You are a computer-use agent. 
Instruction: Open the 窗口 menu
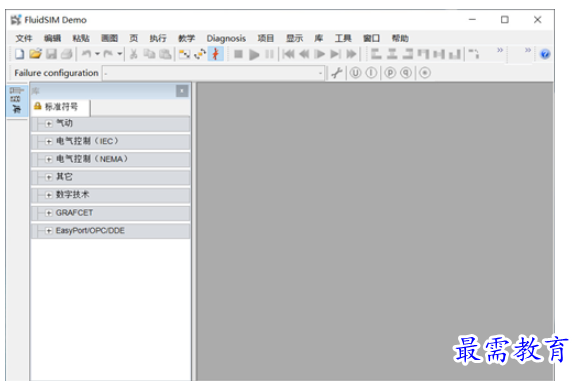click(371, 38)
